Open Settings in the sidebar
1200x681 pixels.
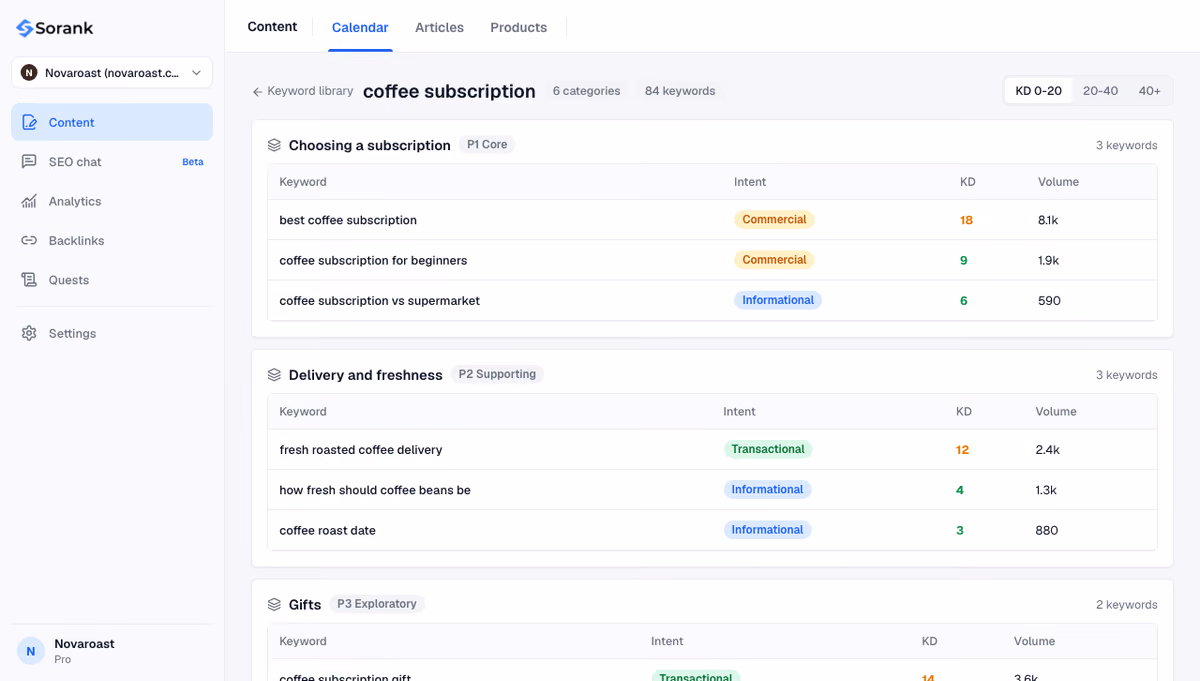(x=112, y=333)
